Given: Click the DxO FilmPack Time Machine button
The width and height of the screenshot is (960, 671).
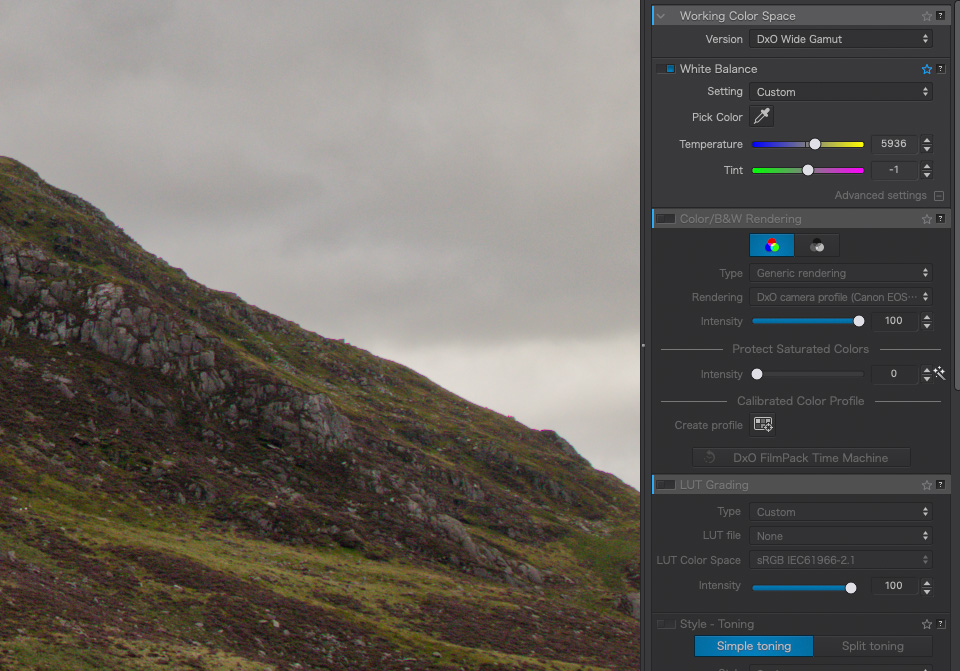Looking at the screenshot, I should (801, 458).
